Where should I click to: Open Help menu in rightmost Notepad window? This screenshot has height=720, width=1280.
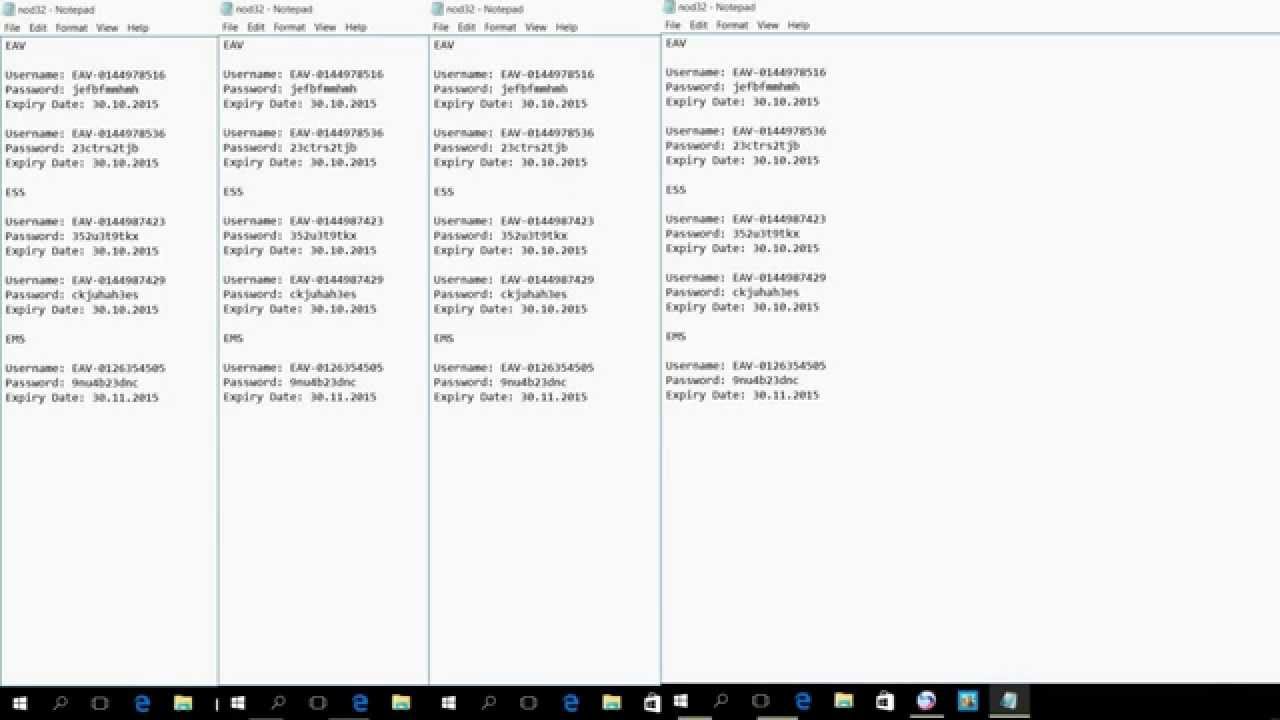(x=798, y=25)
